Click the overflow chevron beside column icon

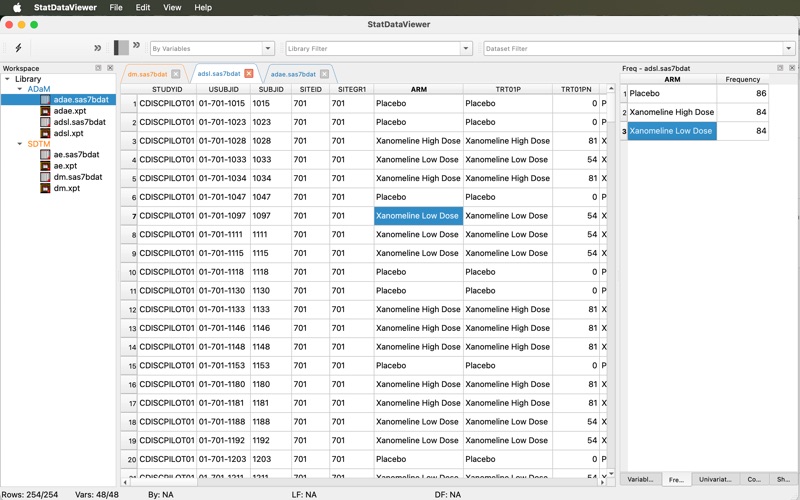coord(136,45)
